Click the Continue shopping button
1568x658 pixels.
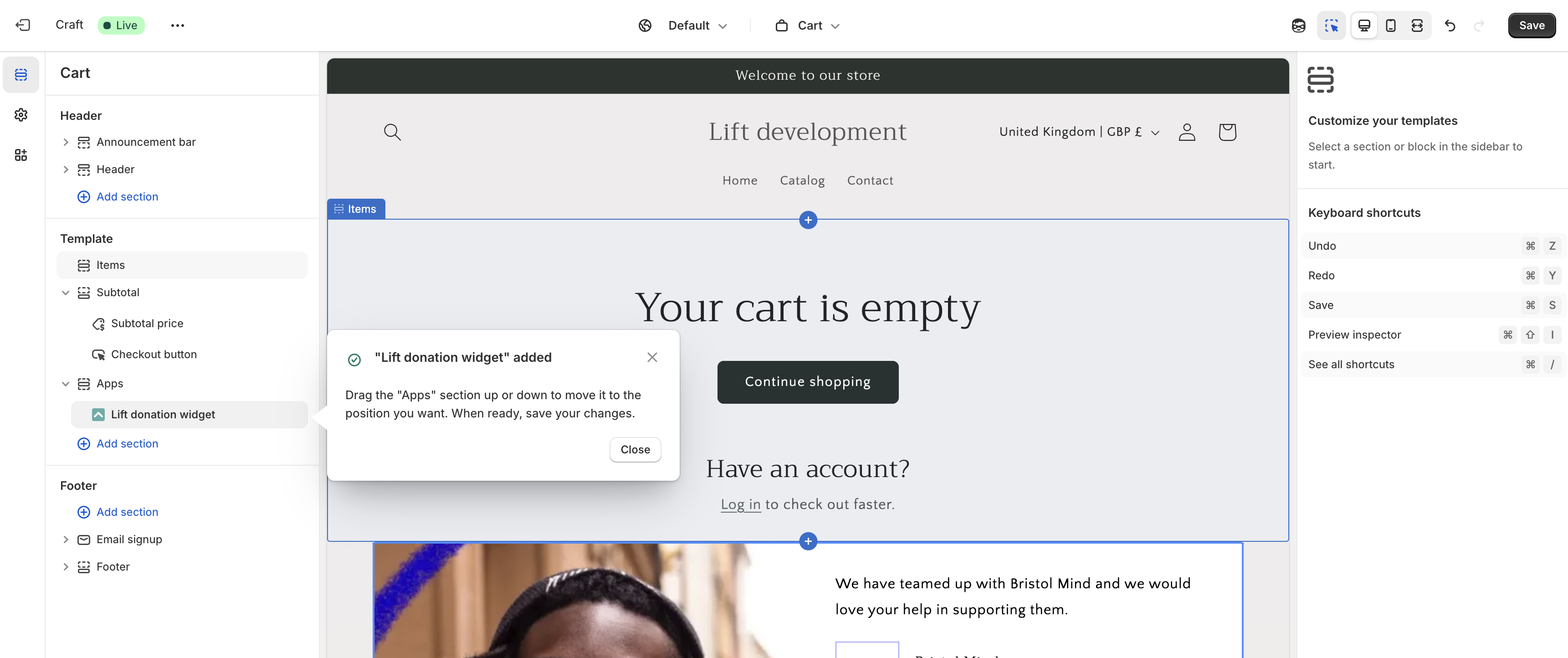[x=807, y=382]
